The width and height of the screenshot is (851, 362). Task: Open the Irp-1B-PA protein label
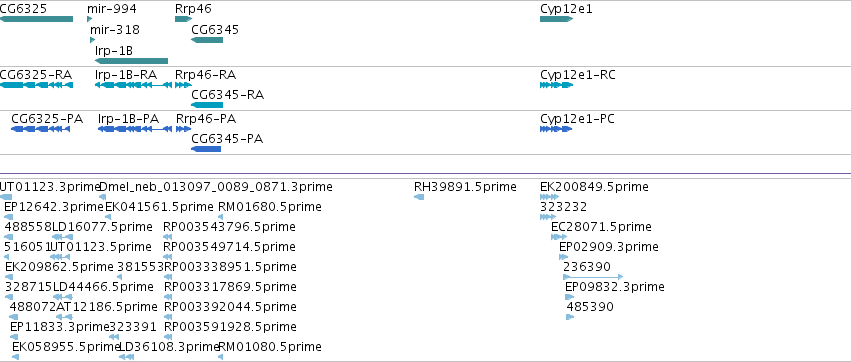[x=129, y=118]
